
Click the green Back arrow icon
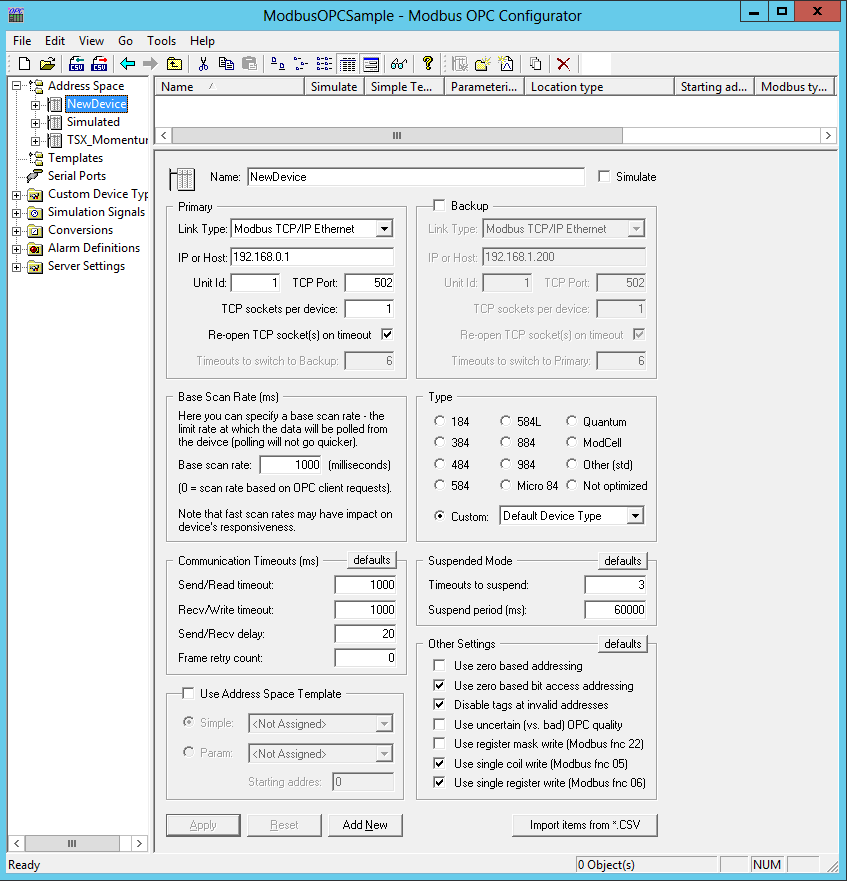pyautogui.click(x=127, y=64)
